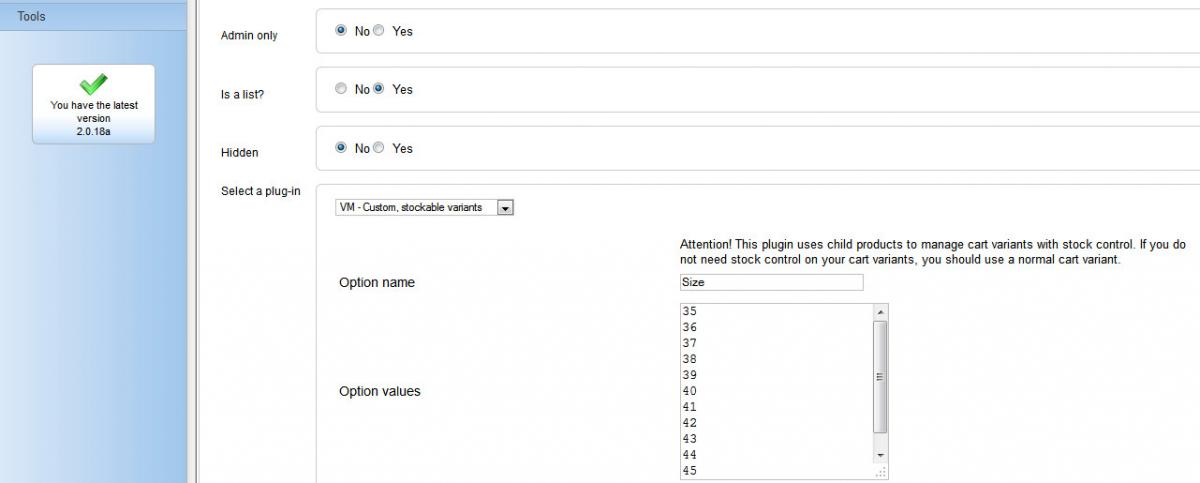Click the Option name Size field
The width and height of the screenshot is (1200, 483).
tap(771, 282)
